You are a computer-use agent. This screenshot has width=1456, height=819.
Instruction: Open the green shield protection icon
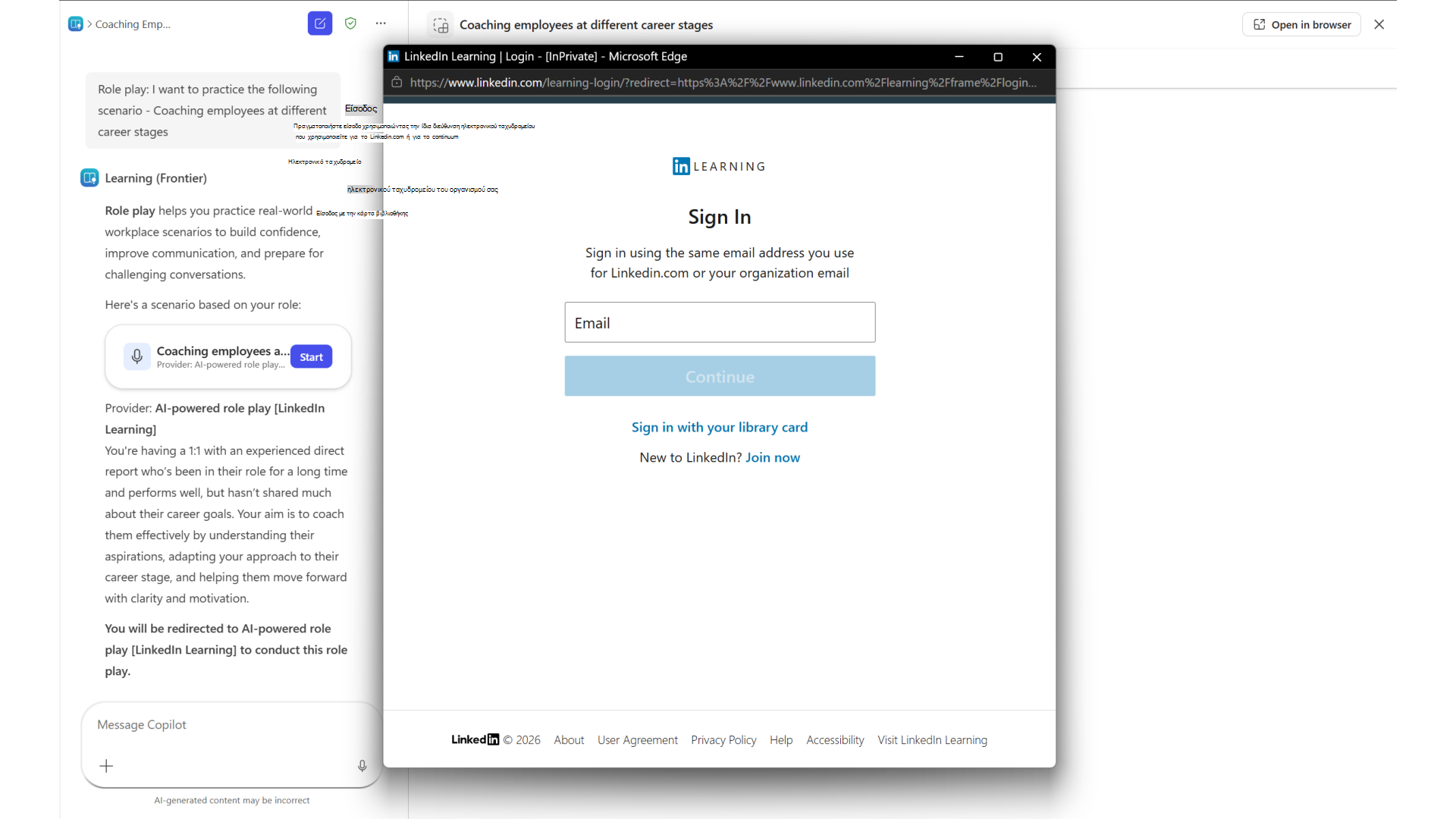pyautogui.click(x=350, y=24)
